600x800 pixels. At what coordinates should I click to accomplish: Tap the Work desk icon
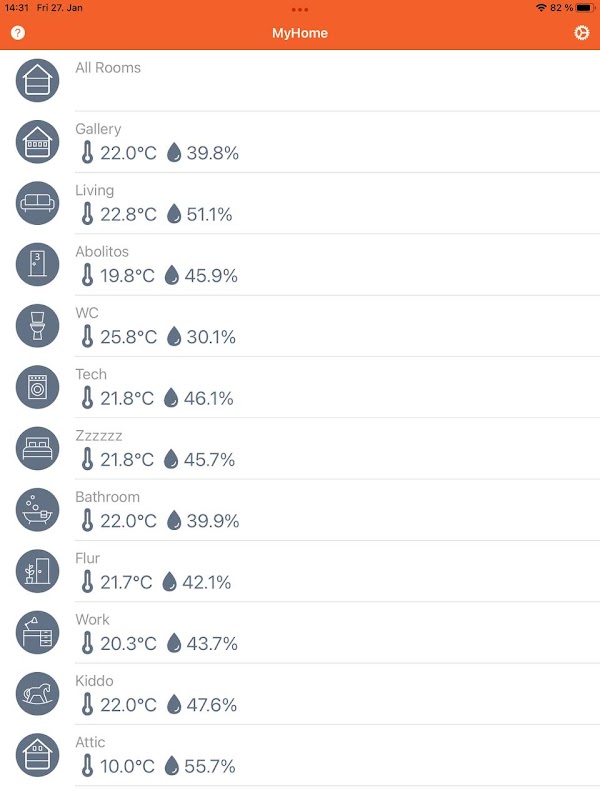[x=37, y=632]
